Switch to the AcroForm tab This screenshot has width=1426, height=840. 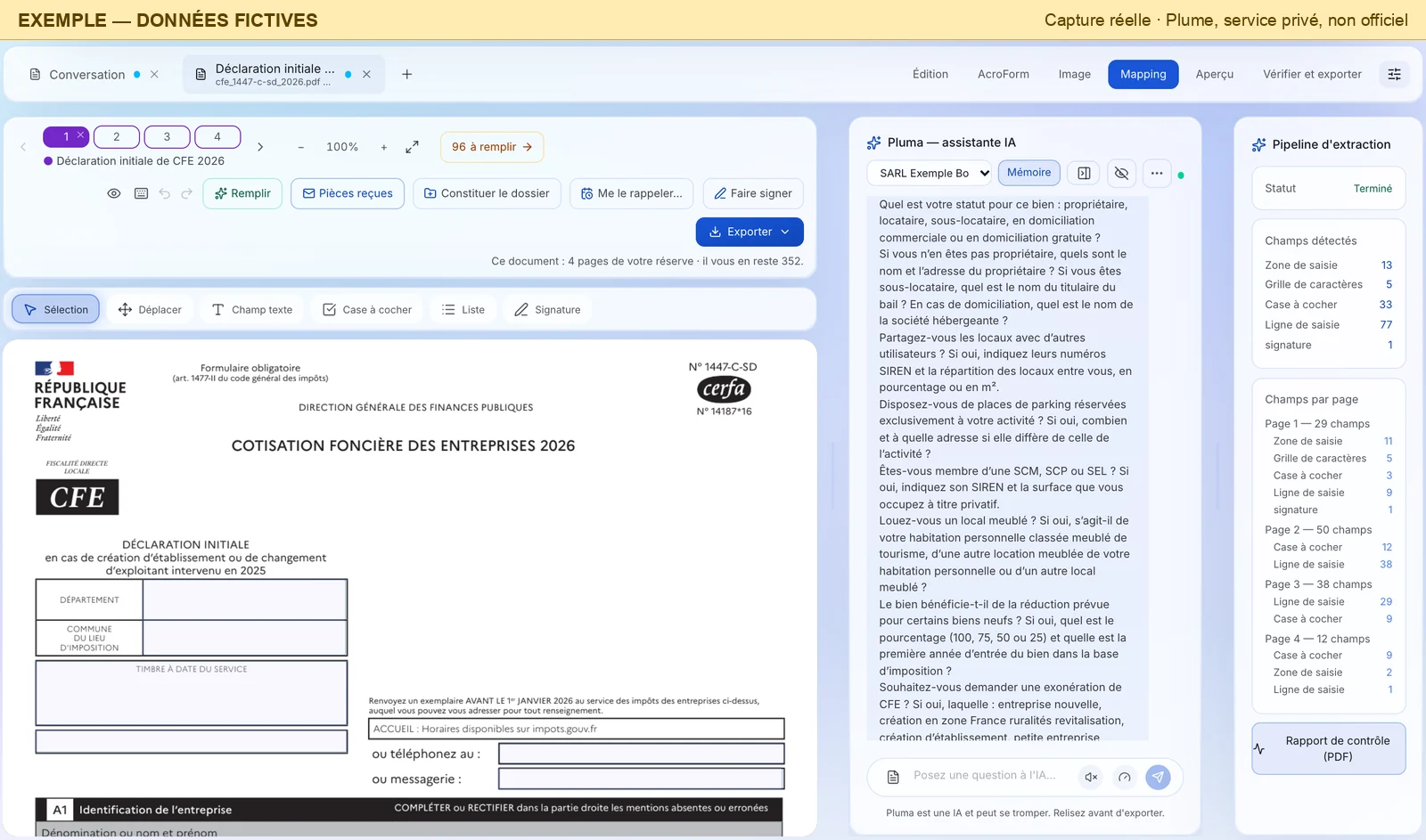(x=1004, y=74)
